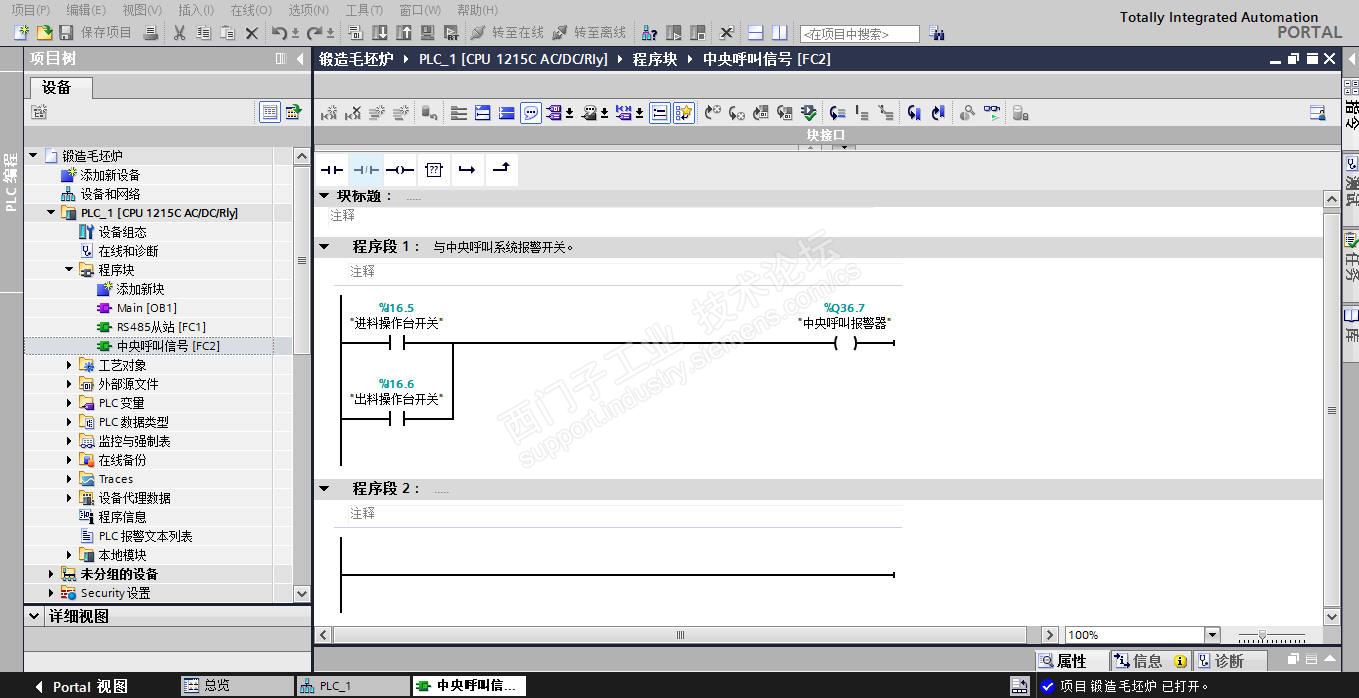1359x698 pixels.
Task: Collapse the 详细视图 panel
Action: click(34, 617)
